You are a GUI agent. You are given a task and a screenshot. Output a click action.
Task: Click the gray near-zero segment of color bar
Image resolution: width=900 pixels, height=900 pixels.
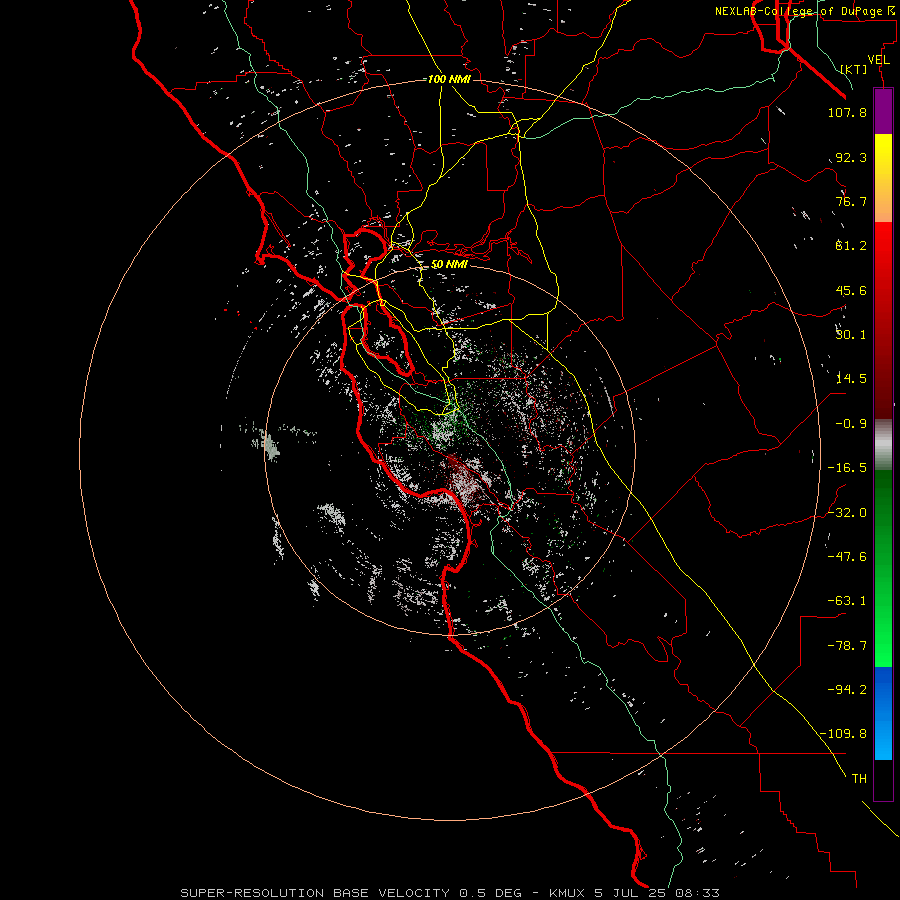[883, 445]
